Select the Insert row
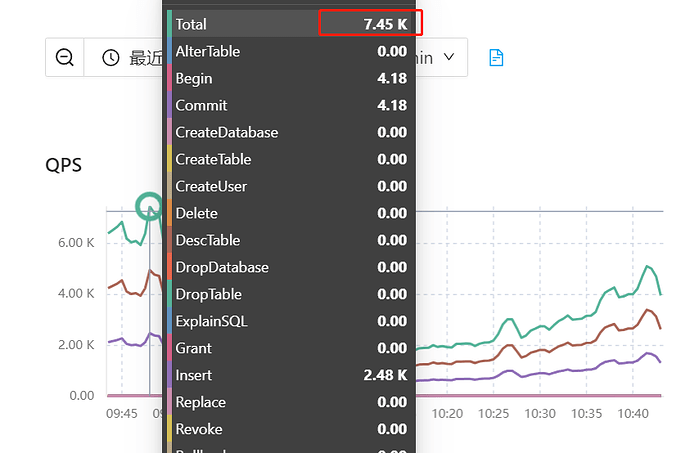 click(291, 375)
